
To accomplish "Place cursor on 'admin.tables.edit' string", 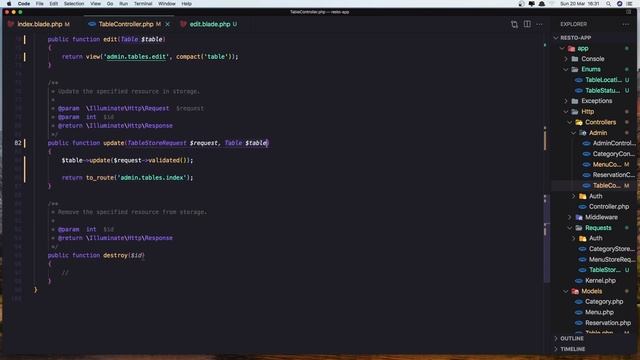I will tap(136, 57).
